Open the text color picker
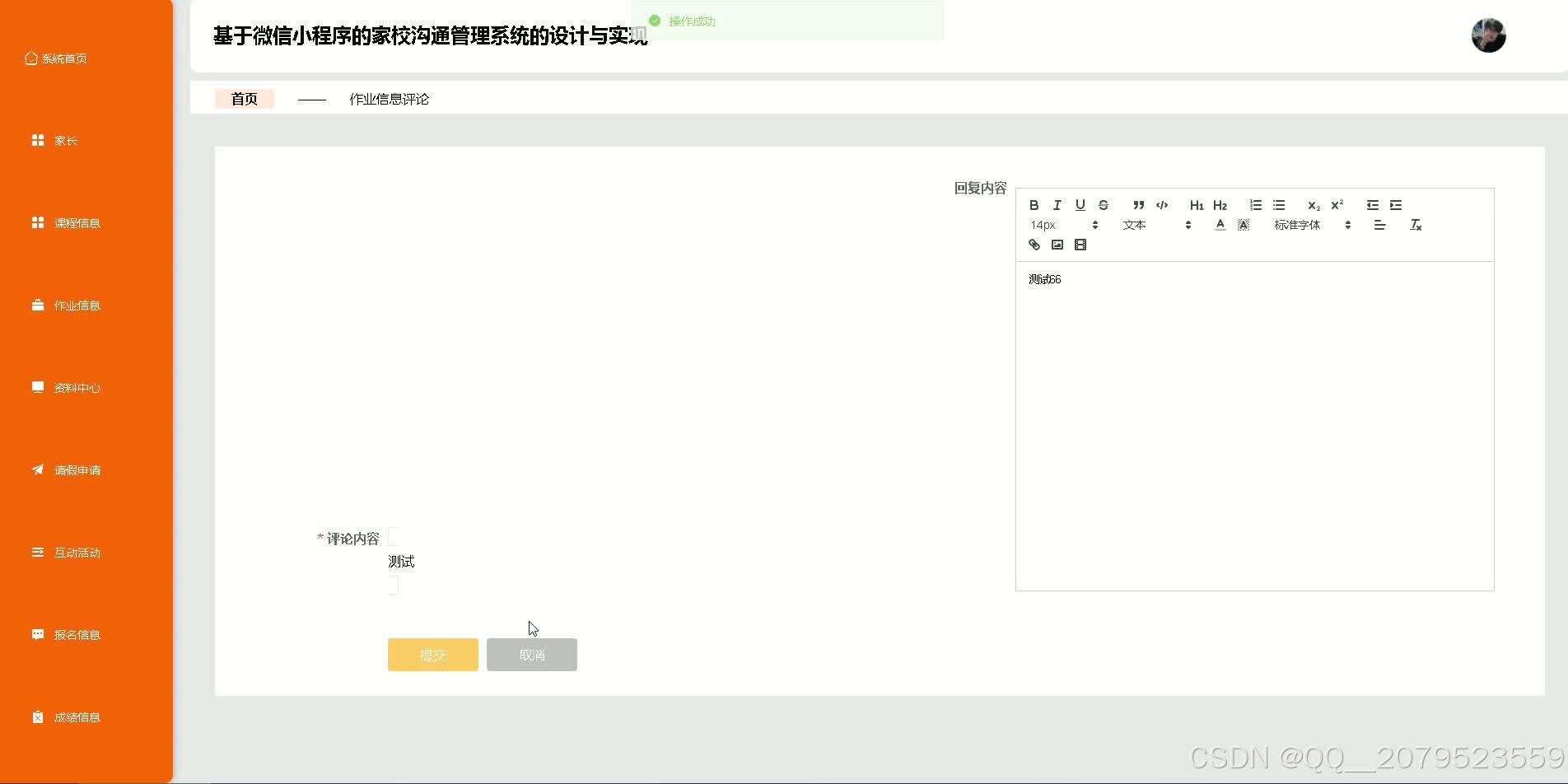Image resolution: width=1568 pixels, height=784 pixels. [1220, 225]
